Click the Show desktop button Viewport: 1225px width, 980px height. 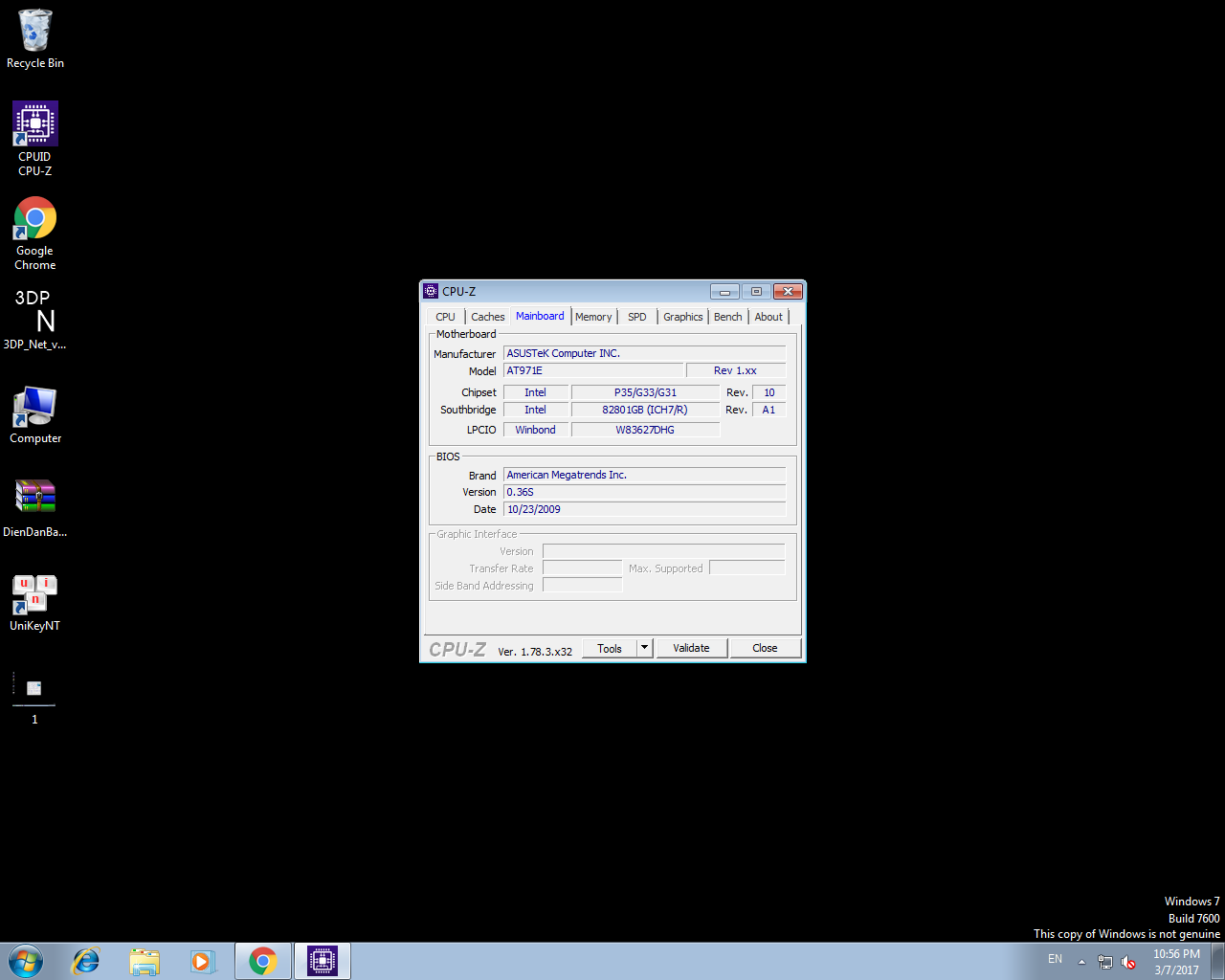pyautogui.click(x=1218, y=961)
